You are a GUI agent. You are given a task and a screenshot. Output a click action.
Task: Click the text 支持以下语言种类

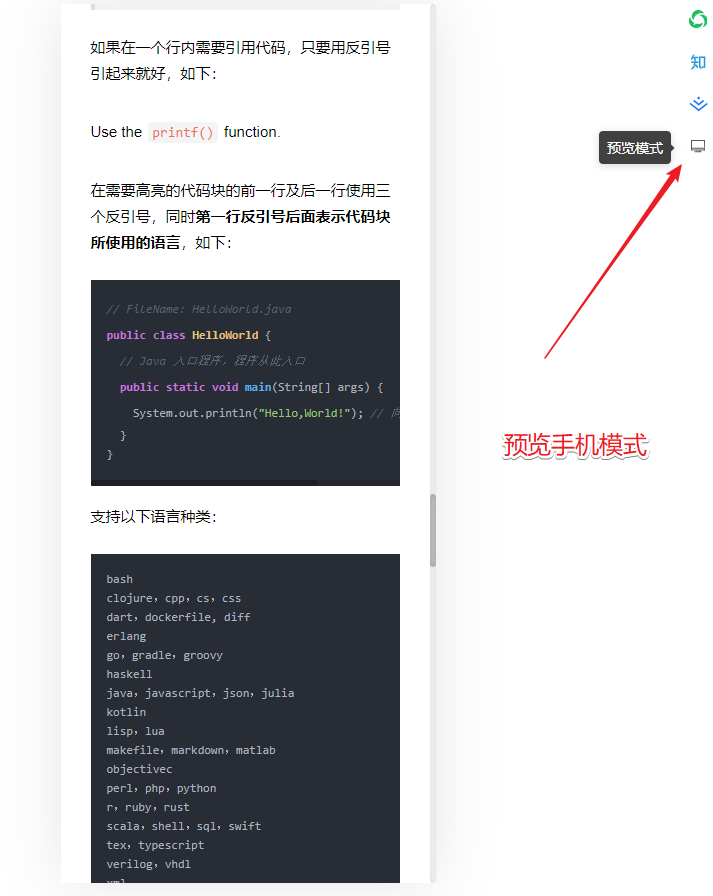(153, 517)
